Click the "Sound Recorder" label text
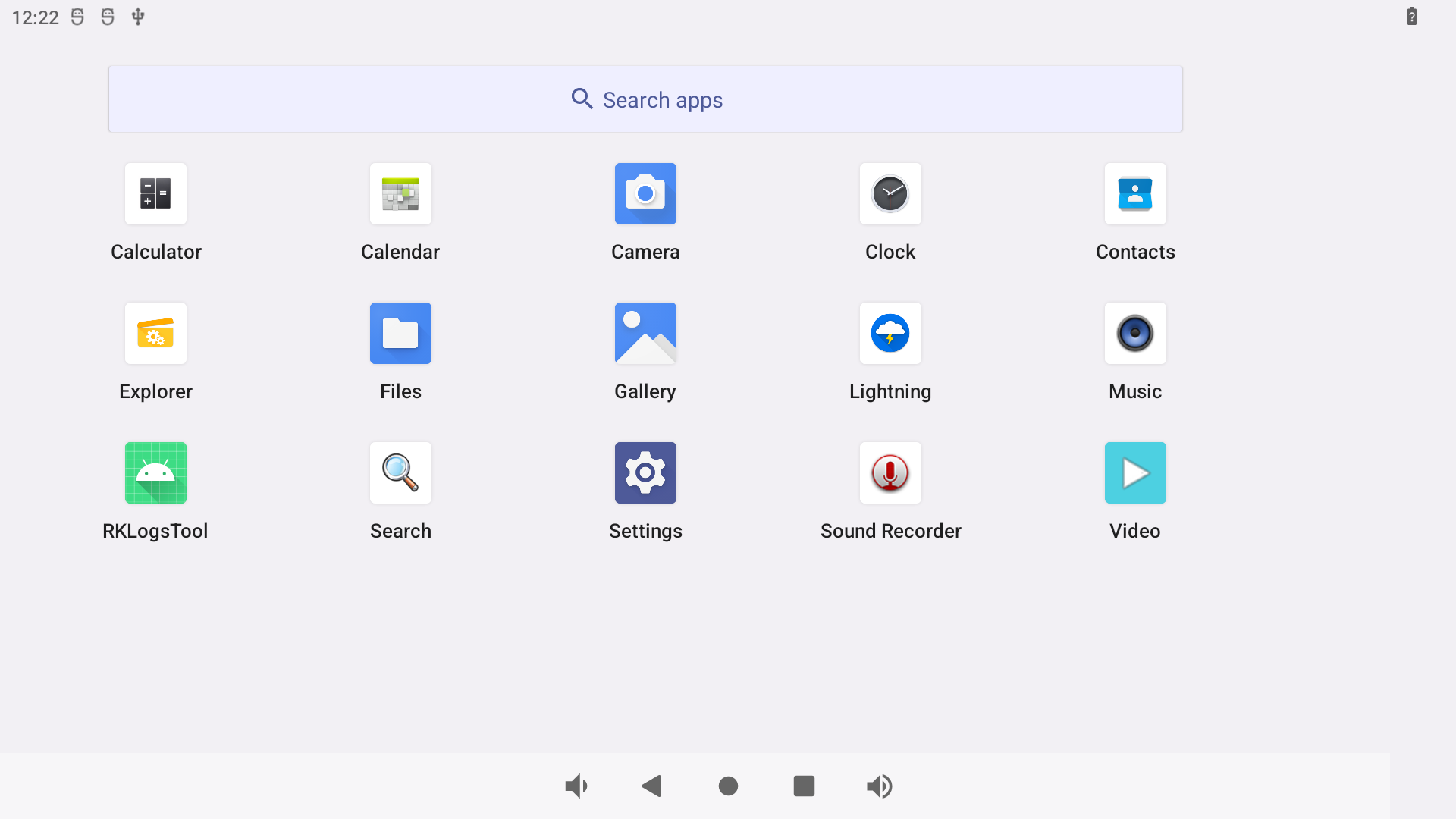Screen dimensions: 1456x819 891,531
